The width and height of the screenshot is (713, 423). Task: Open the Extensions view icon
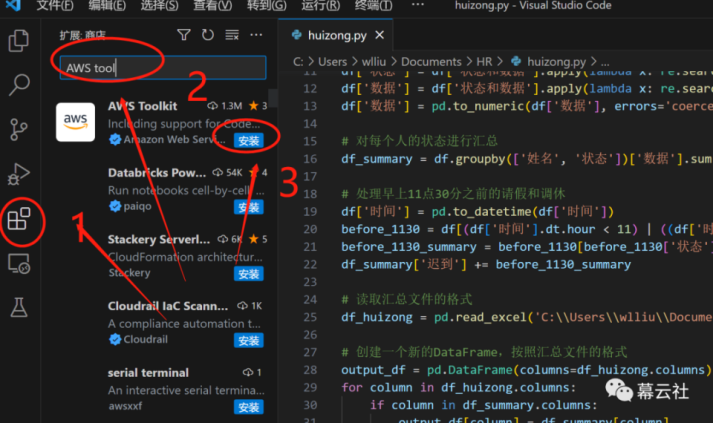click(x=19, y=219)
